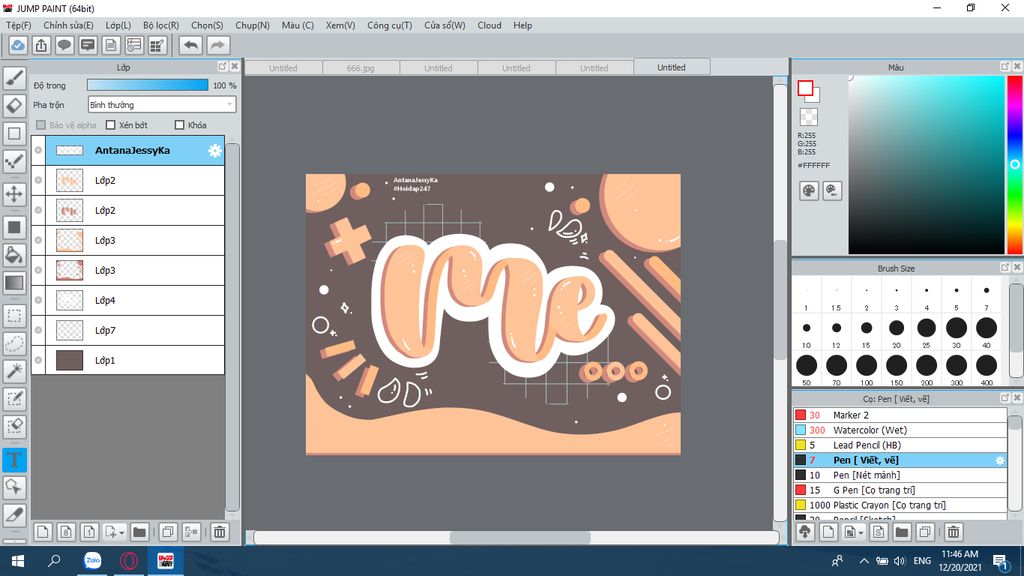
Task: Delete brush with trash icon in Cọ panel
Action: 953,532
